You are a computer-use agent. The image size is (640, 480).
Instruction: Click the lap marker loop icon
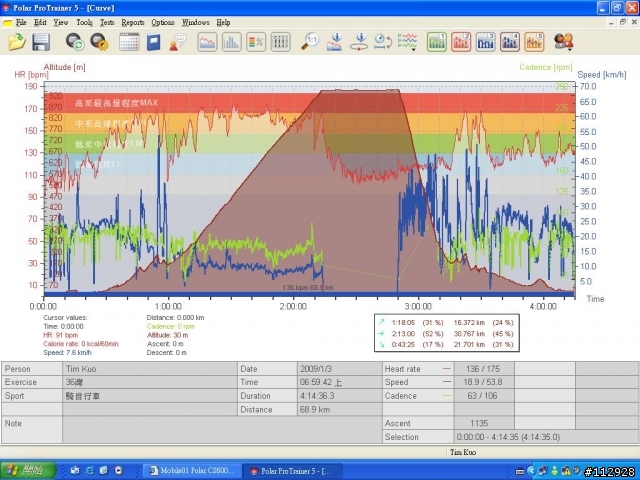pyautogui.click(x=359, y=42)
